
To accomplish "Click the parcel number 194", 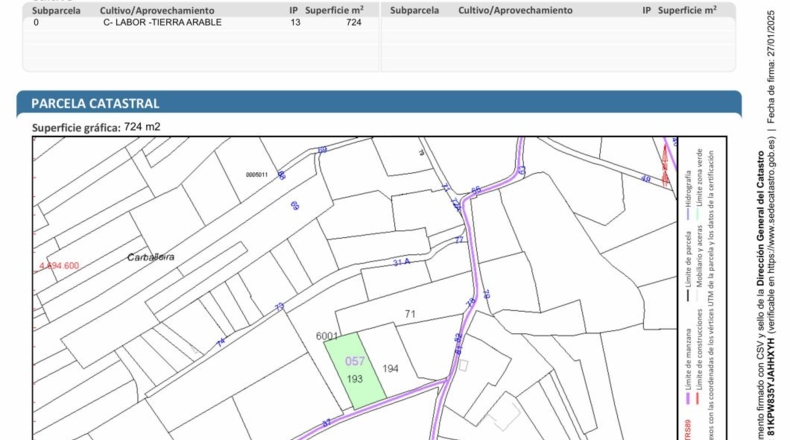I will coord(390,368).
